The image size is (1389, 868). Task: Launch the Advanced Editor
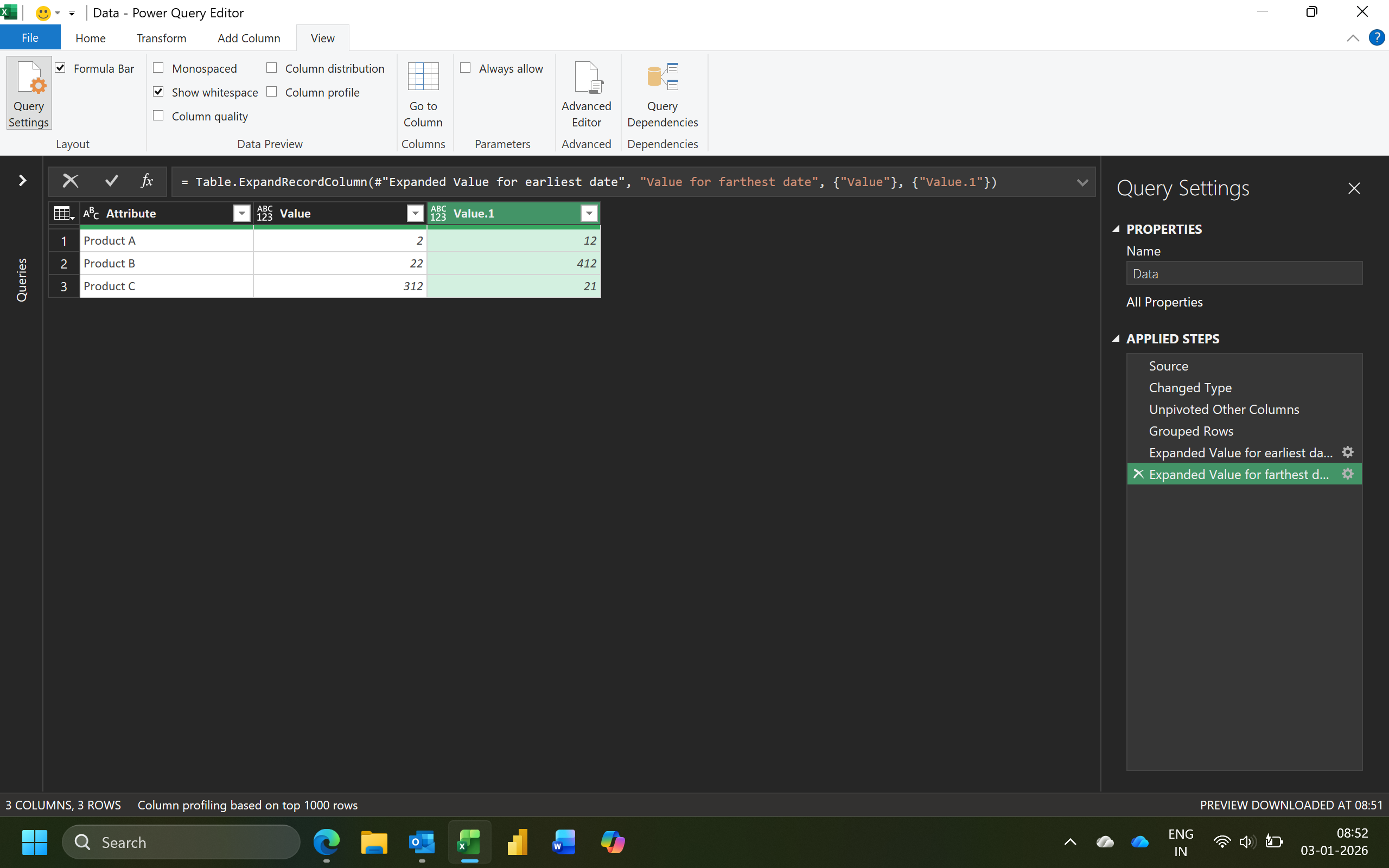click(x=586, y=93)
